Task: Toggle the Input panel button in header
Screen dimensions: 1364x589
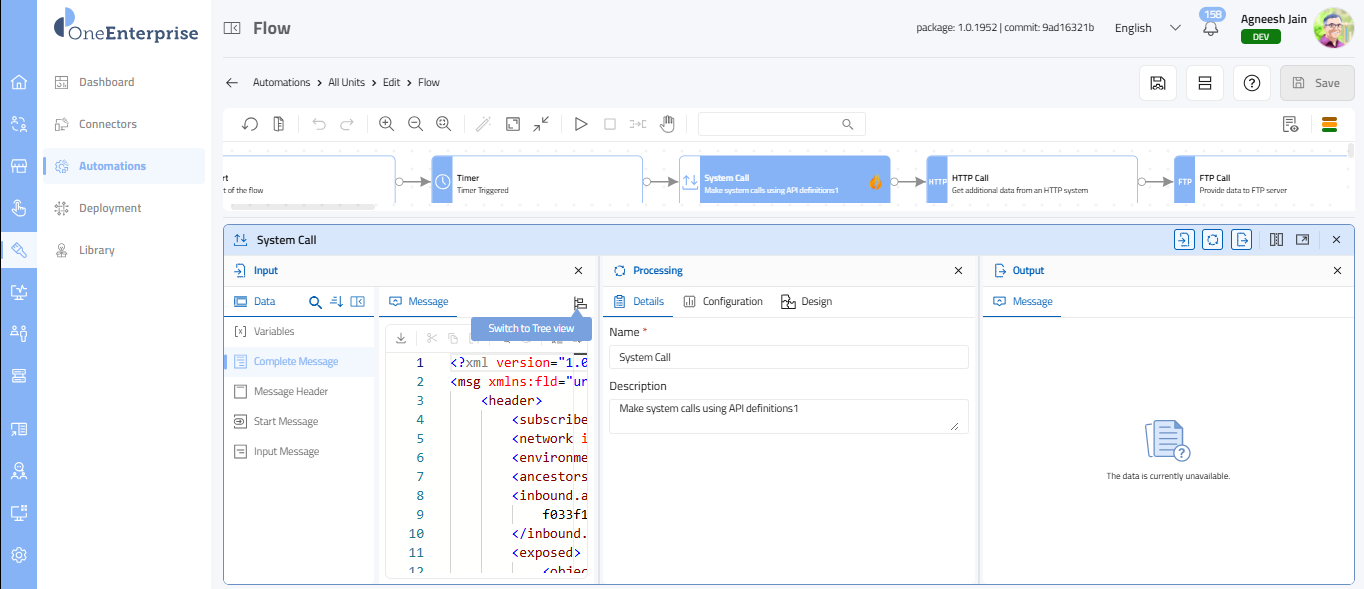Action: pos(1184,240)
